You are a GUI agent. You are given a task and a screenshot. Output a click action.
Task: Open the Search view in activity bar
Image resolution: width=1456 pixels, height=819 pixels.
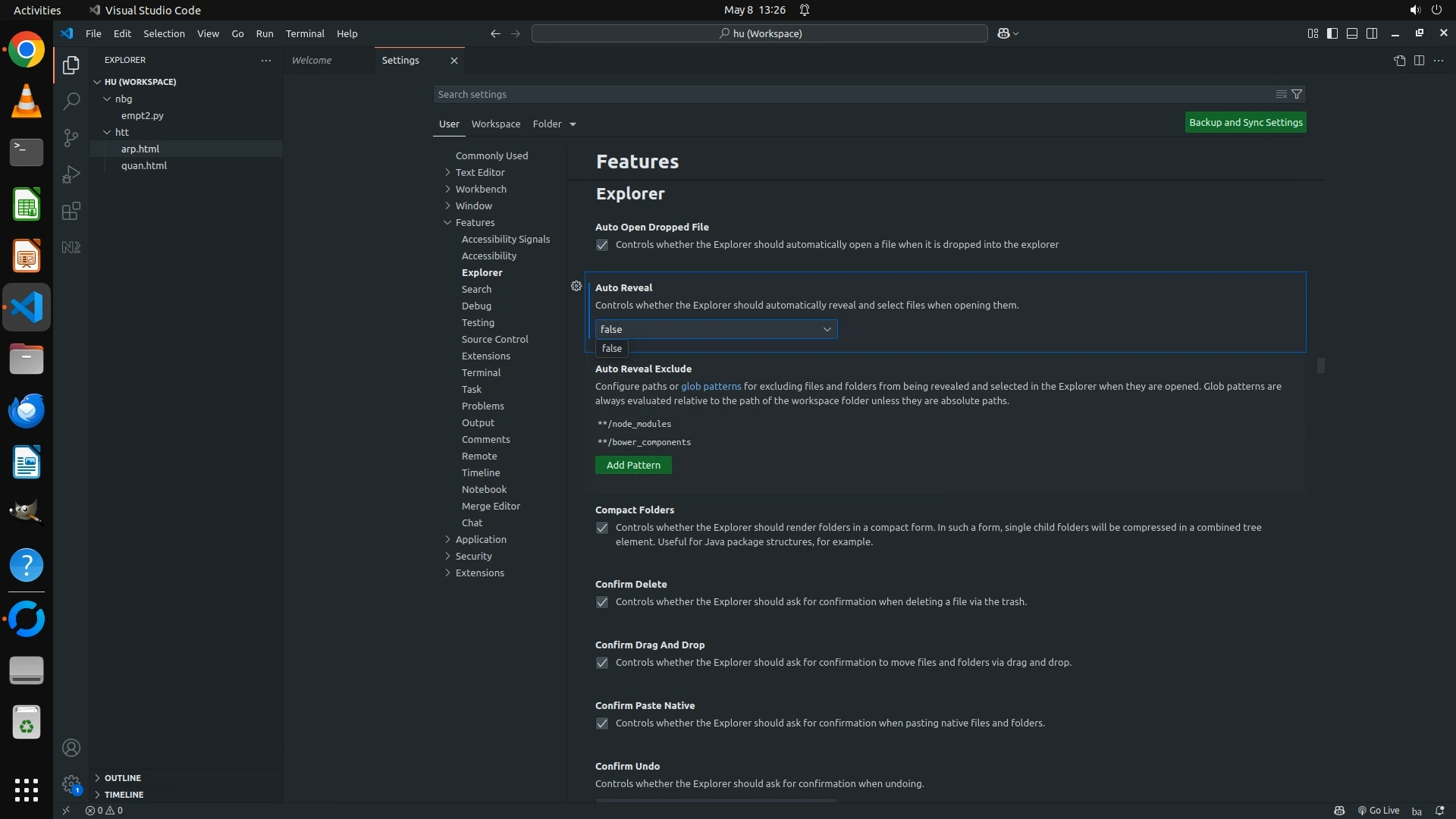pyautogui.click(x=71, y=101)
